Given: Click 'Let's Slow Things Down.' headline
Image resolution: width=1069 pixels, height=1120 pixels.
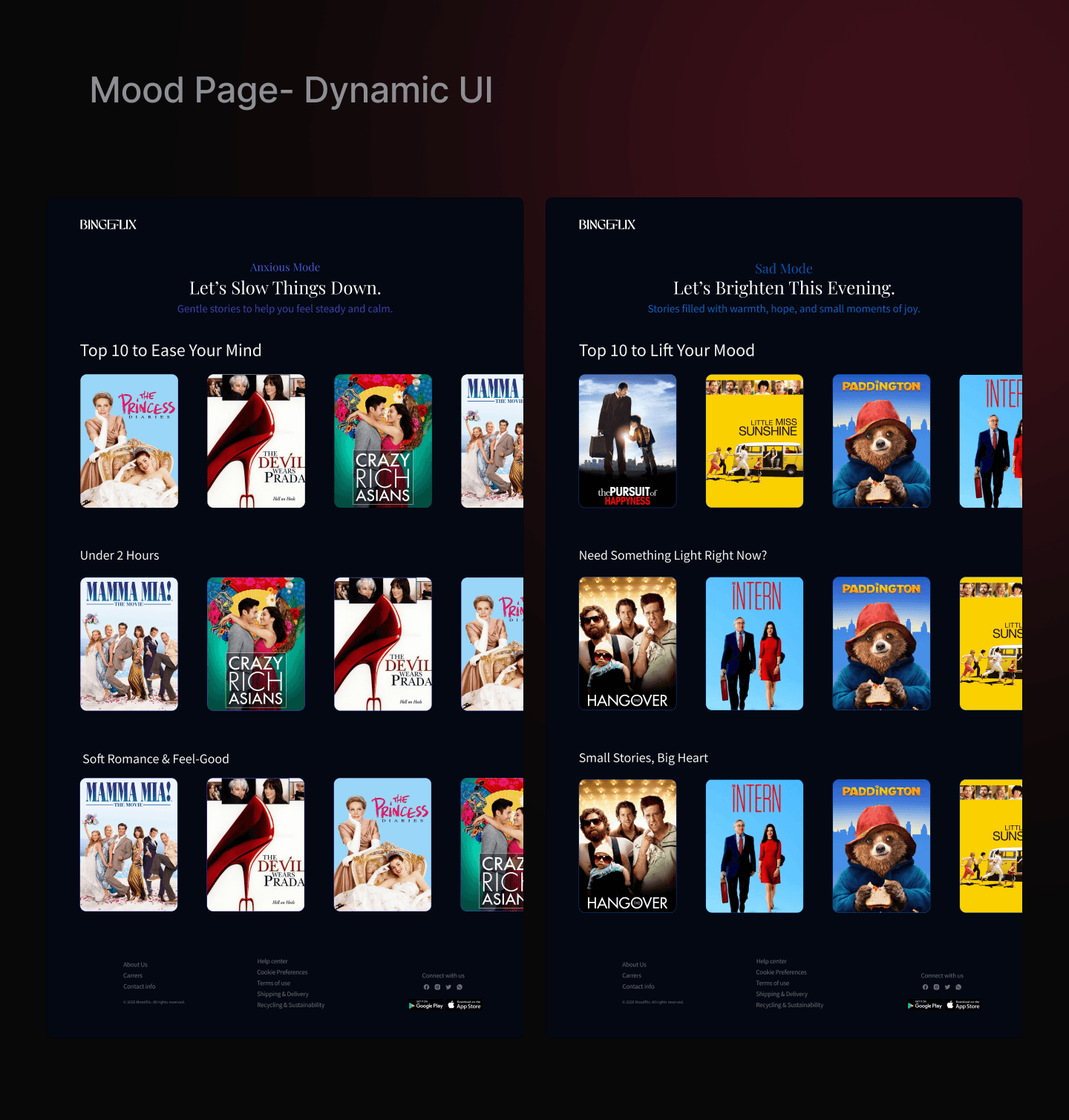Looking at the screenshot, I should (x=285, y=288).
